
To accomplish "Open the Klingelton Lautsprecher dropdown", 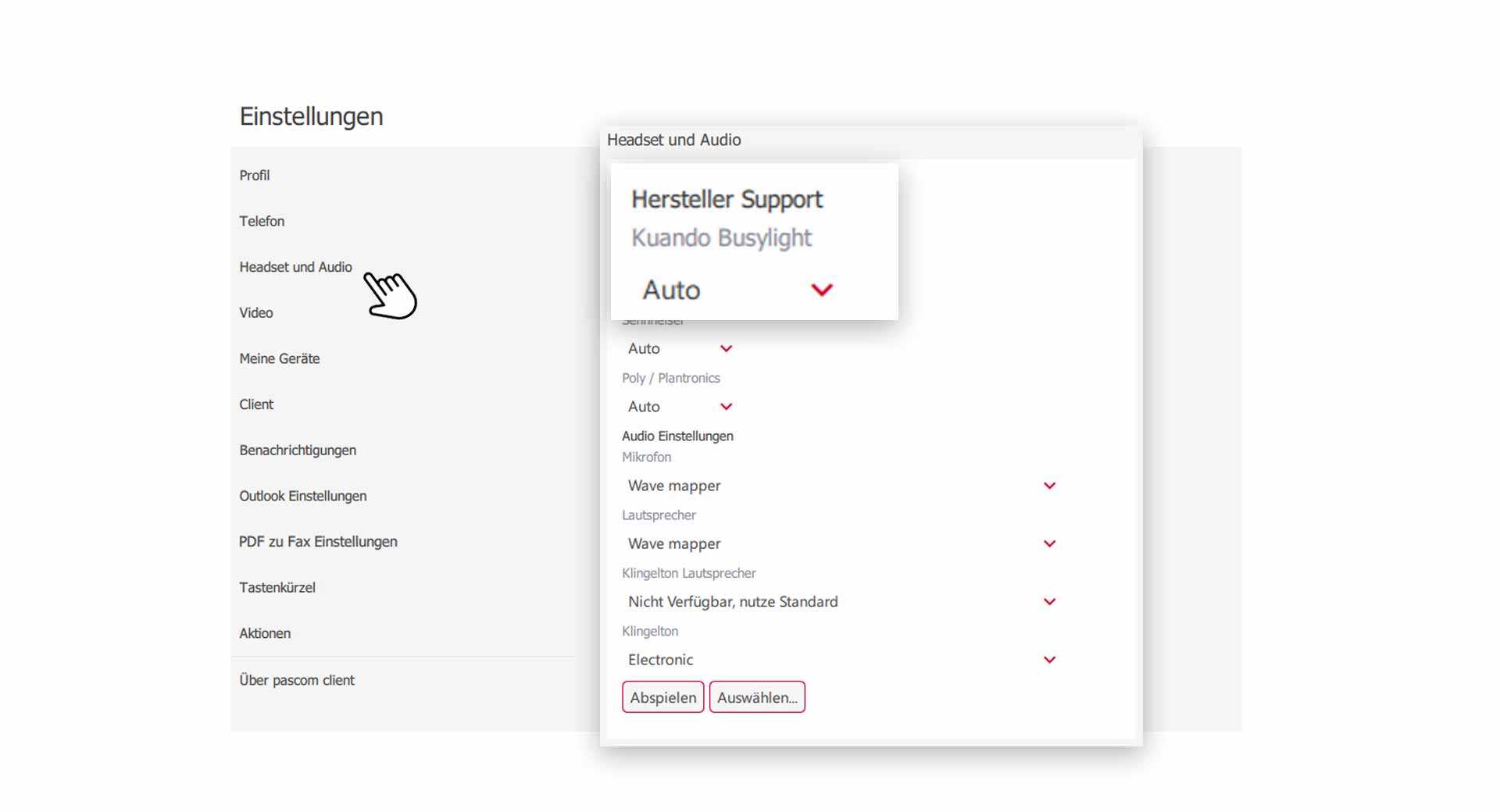I will (841, 601).
